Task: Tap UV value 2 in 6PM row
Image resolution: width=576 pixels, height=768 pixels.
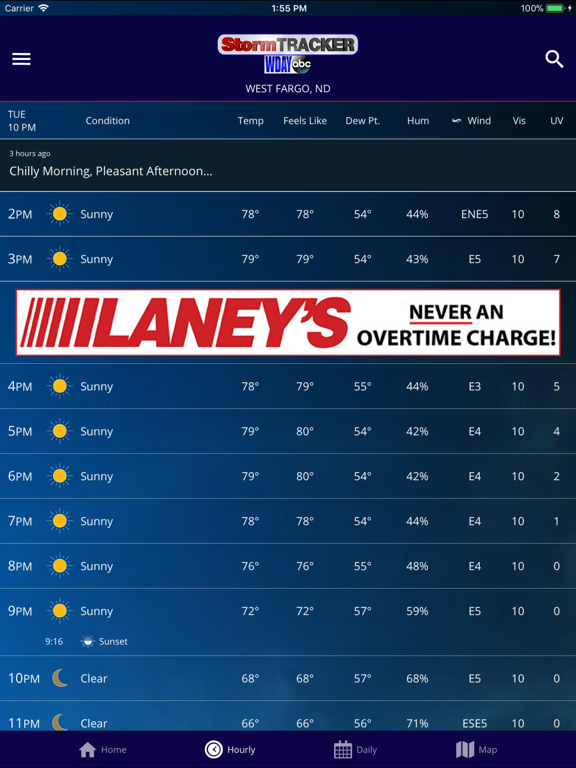Action: click(x=556, y=476)
